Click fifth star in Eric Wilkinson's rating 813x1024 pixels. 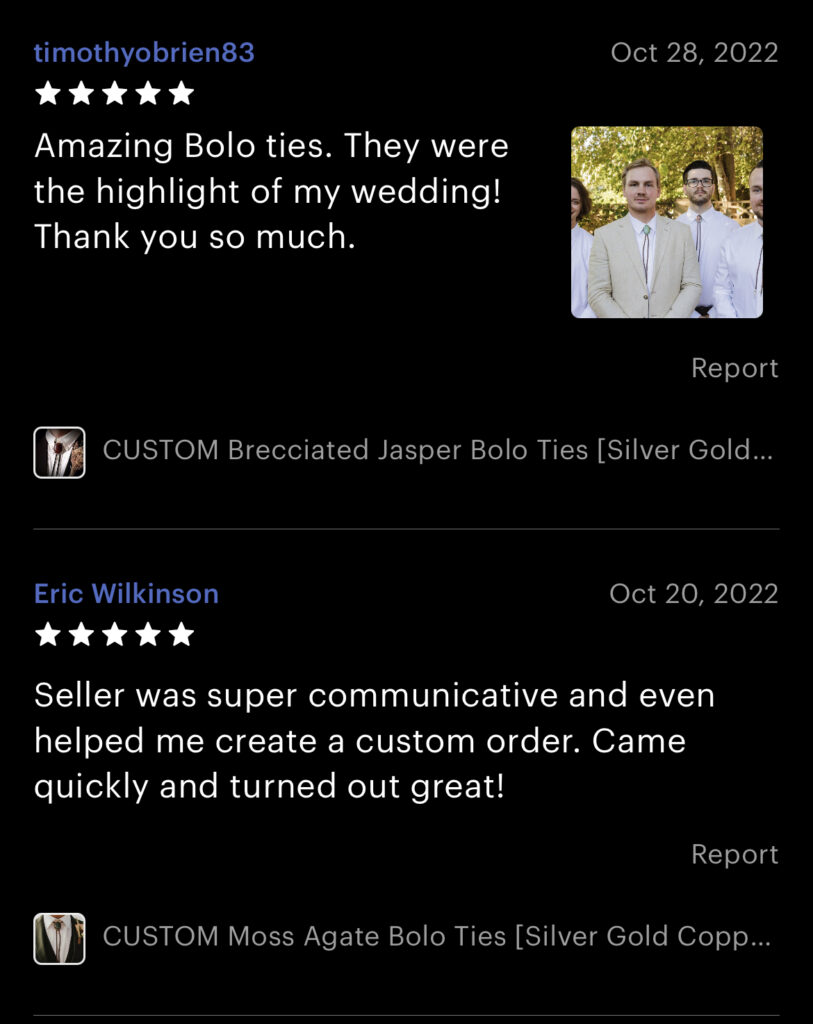click(181, 634)
